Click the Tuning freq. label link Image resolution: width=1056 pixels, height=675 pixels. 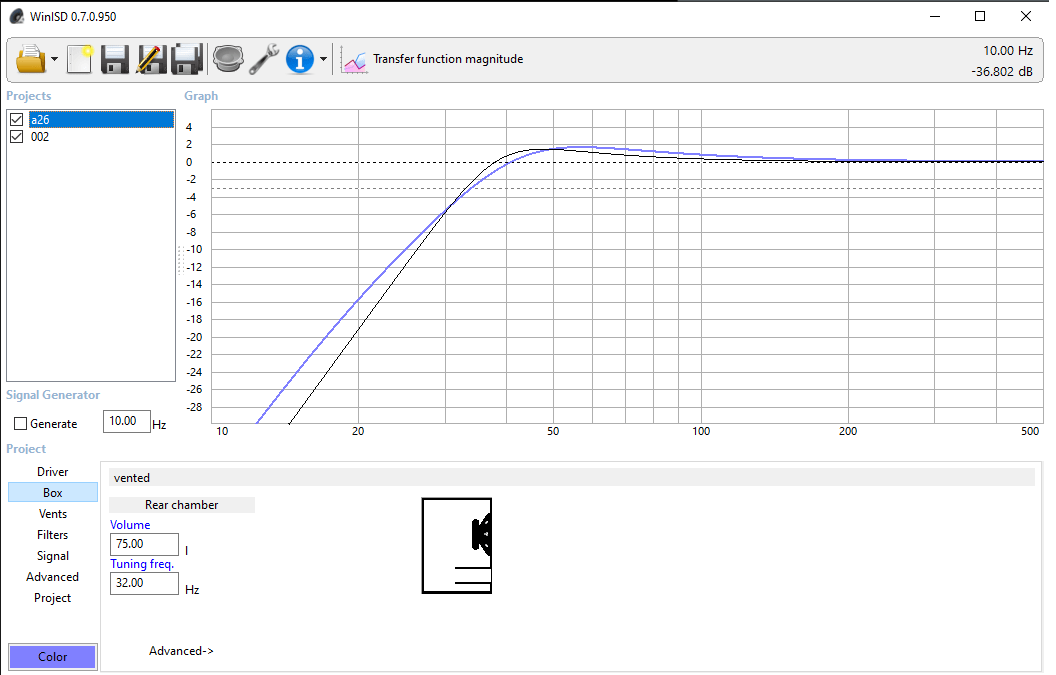[142, 564]
